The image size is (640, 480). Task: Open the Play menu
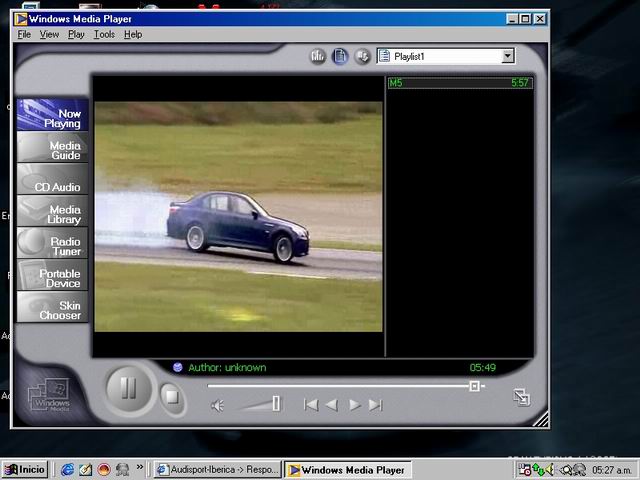(x=76, y=35)
